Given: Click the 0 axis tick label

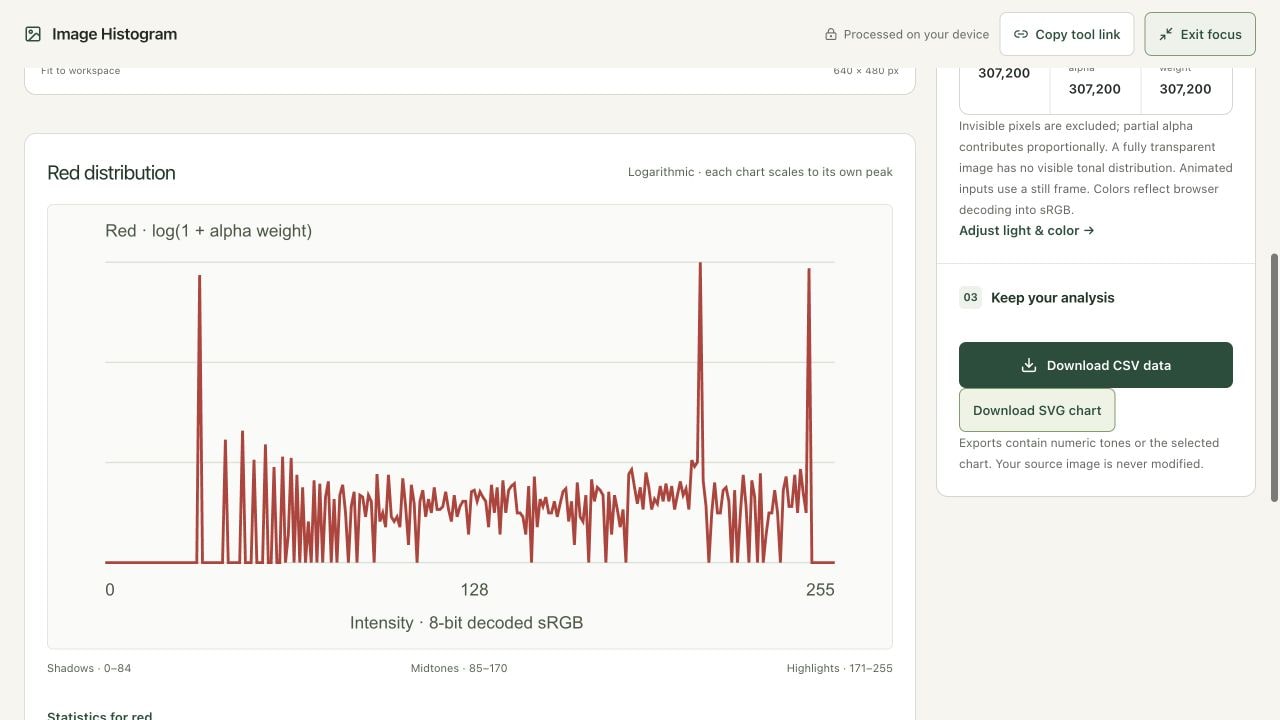Looking at the screenshot, I should pyautogui.click(x=110, y=590).
